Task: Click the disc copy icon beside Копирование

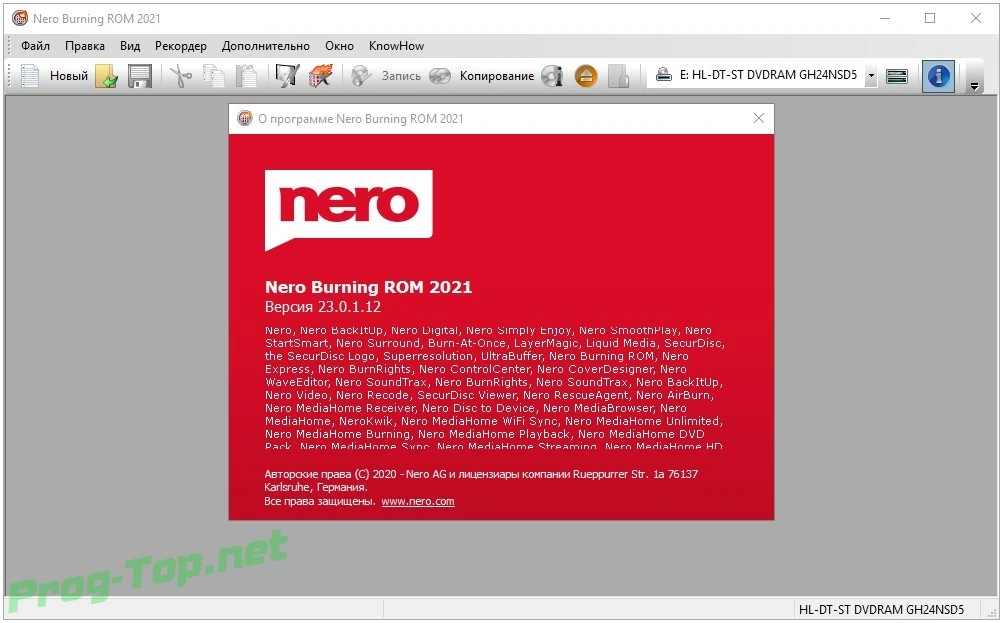Action: (440, 75)
